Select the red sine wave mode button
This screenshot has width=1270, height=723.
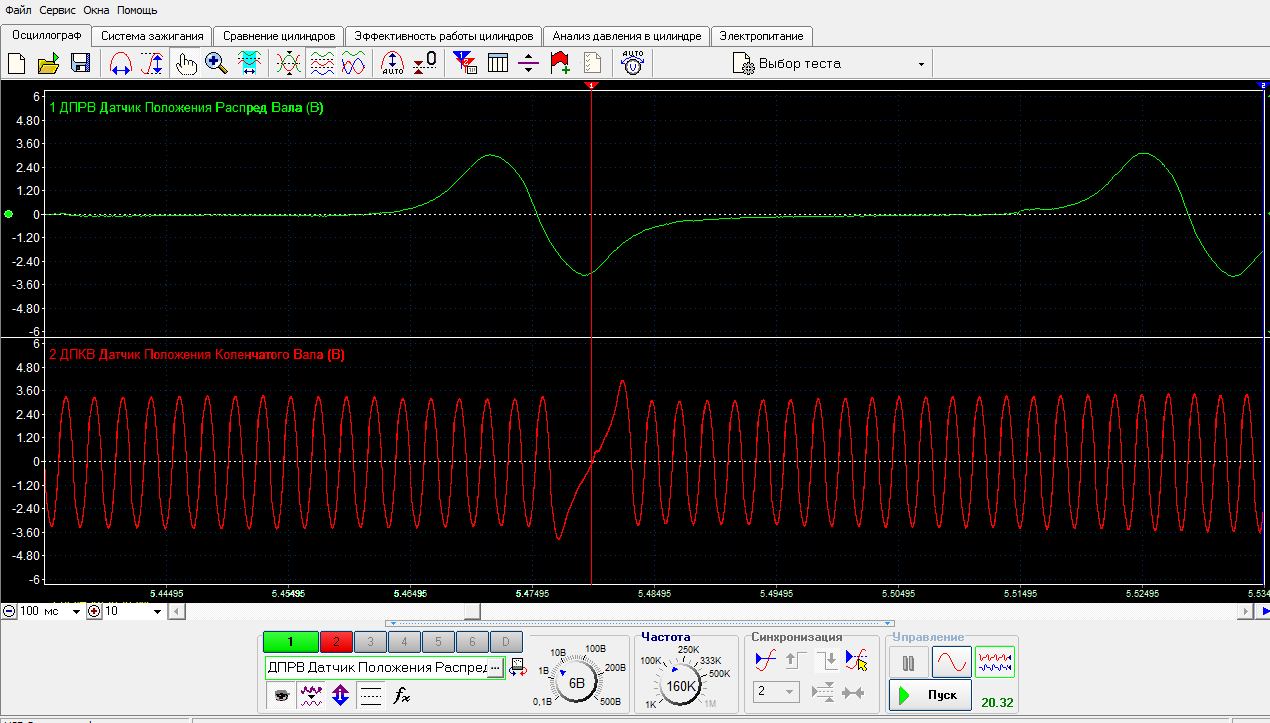coord(951,662)
